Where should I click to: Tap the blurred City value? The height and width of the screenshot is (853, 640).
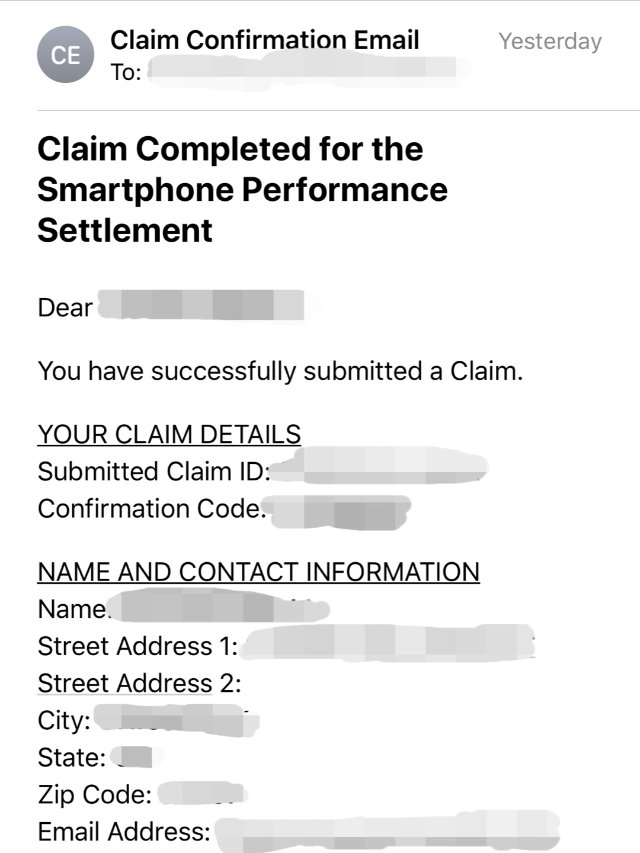(175, 720)
